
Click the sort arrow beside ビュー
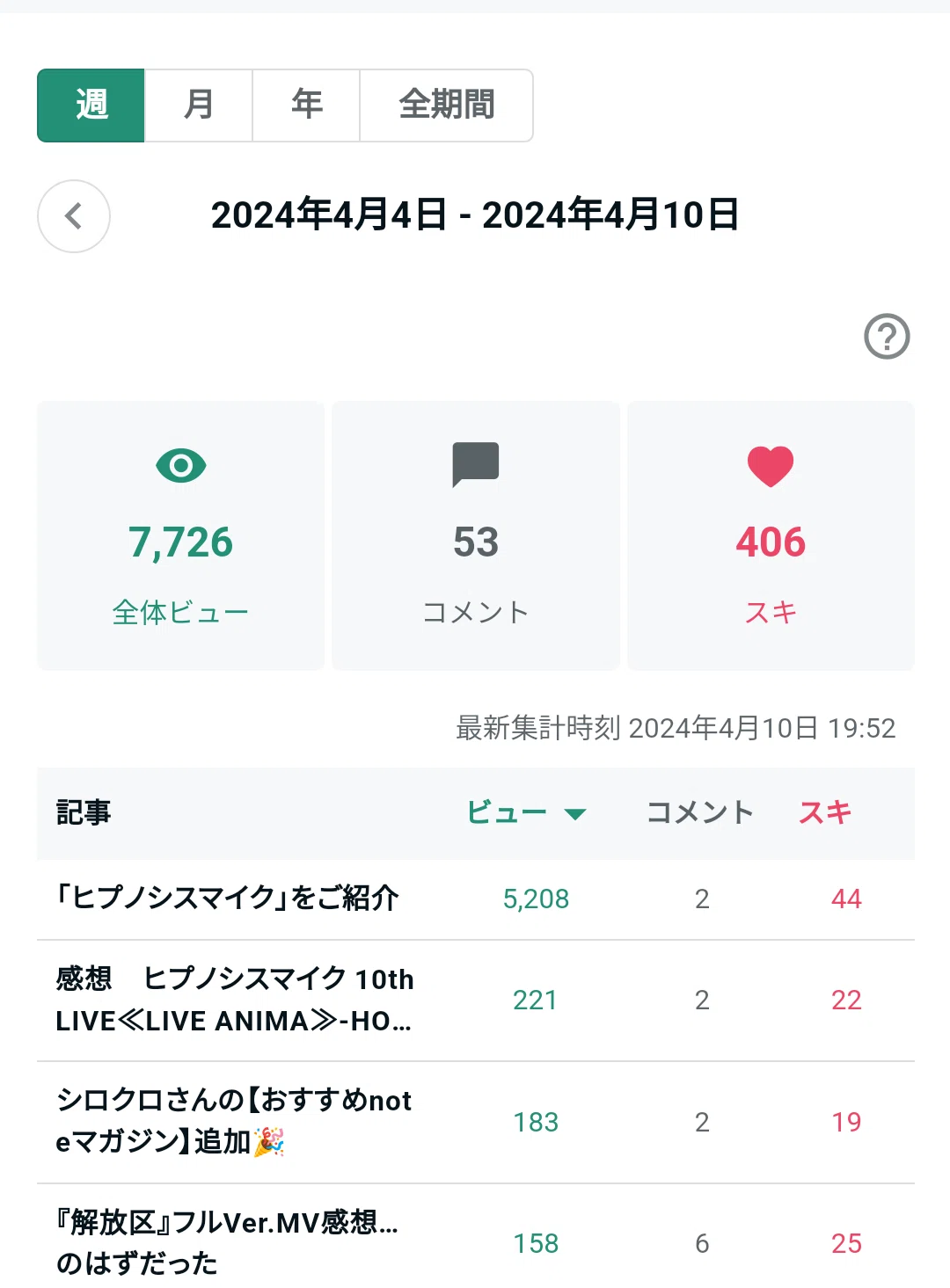(575, 814)
